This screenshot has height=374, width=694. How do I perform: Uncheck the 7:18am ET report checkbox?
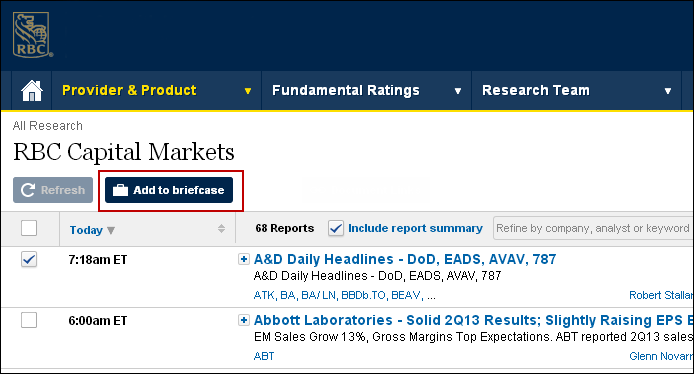tap(29, 259)
